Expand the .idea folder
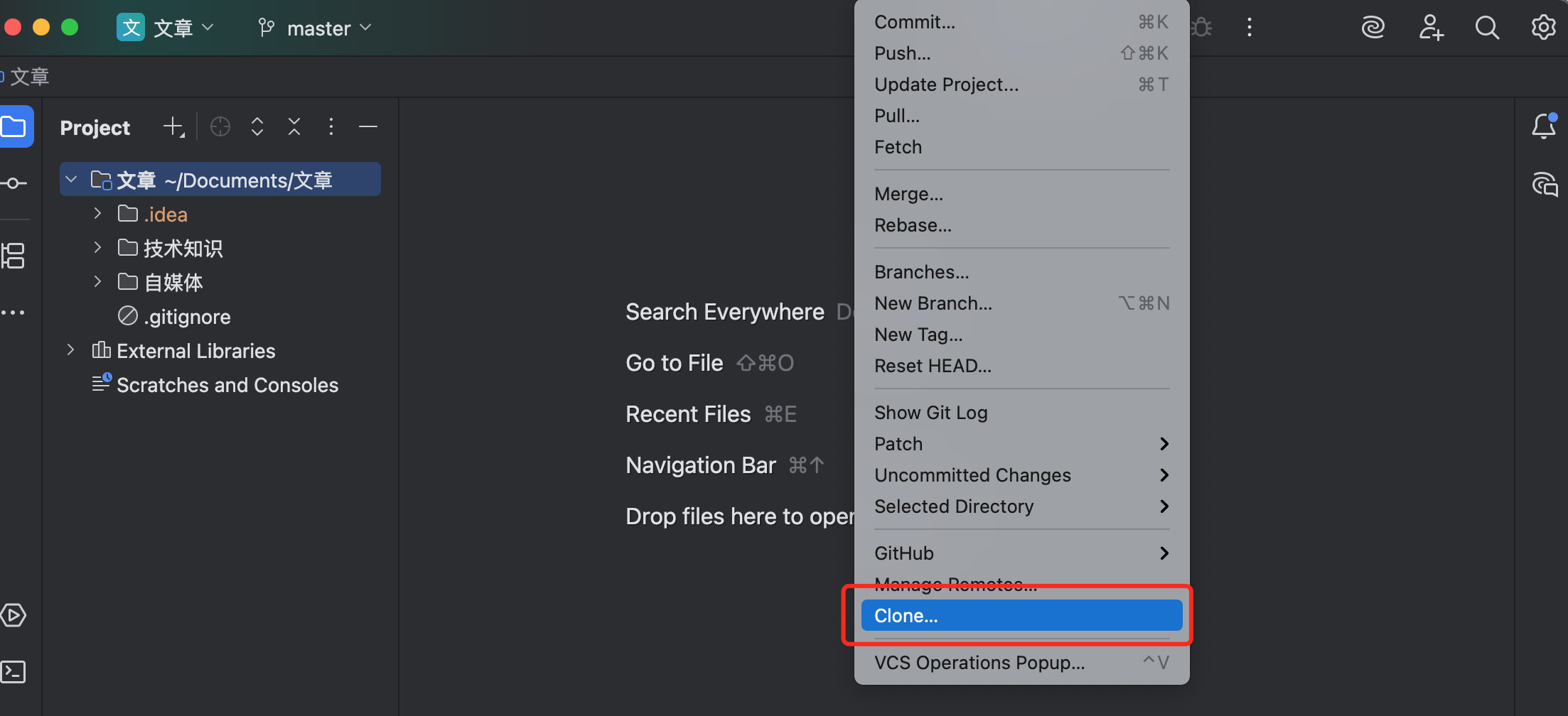Viewport: 1568px width, 716px height. (97, 214)
